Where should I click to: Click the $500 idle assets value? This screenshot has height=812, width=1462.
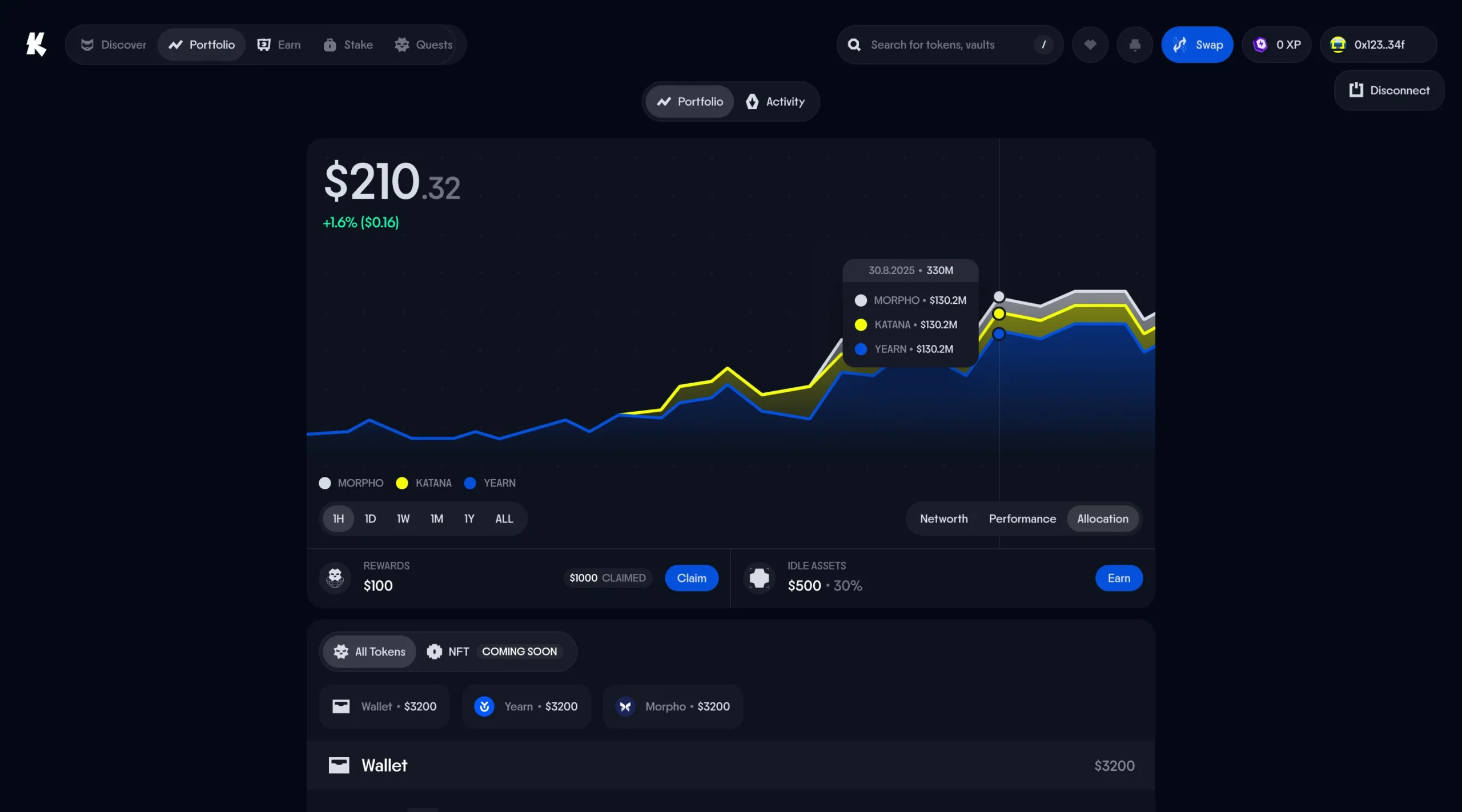coord(804,586)
